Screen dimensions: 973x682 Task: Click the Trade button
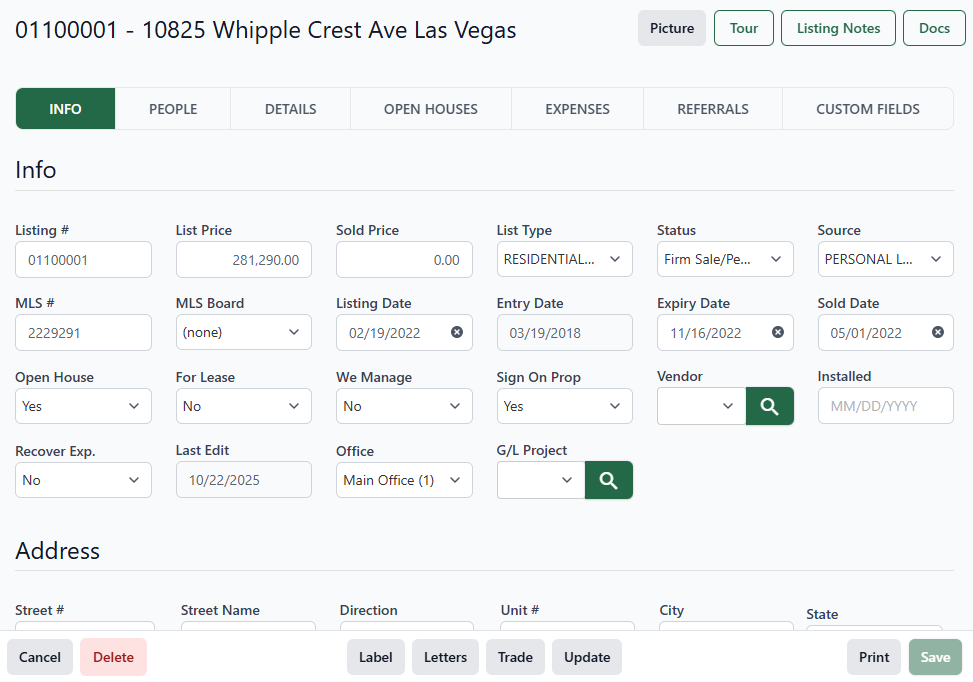pyautogui.click(x=515, y=657)
